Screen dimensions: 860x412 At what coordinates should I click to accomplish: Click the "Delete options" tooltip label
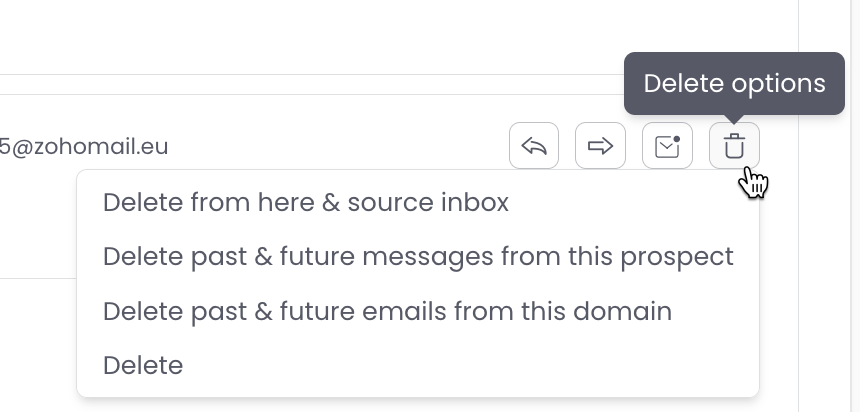pyautogui.click(x=734, y=83)
